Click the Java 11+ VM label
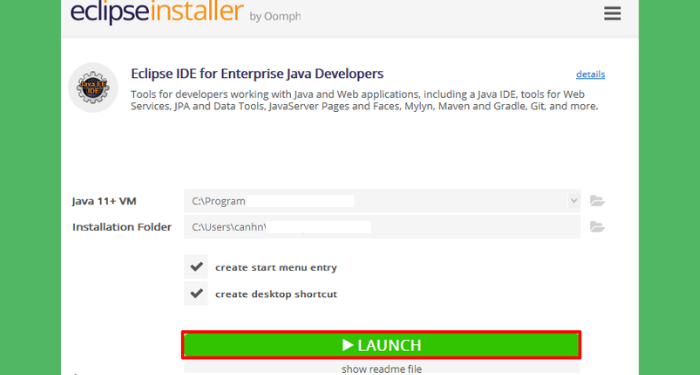Screen dimensions: 700x375 click(x=104, y=201)
